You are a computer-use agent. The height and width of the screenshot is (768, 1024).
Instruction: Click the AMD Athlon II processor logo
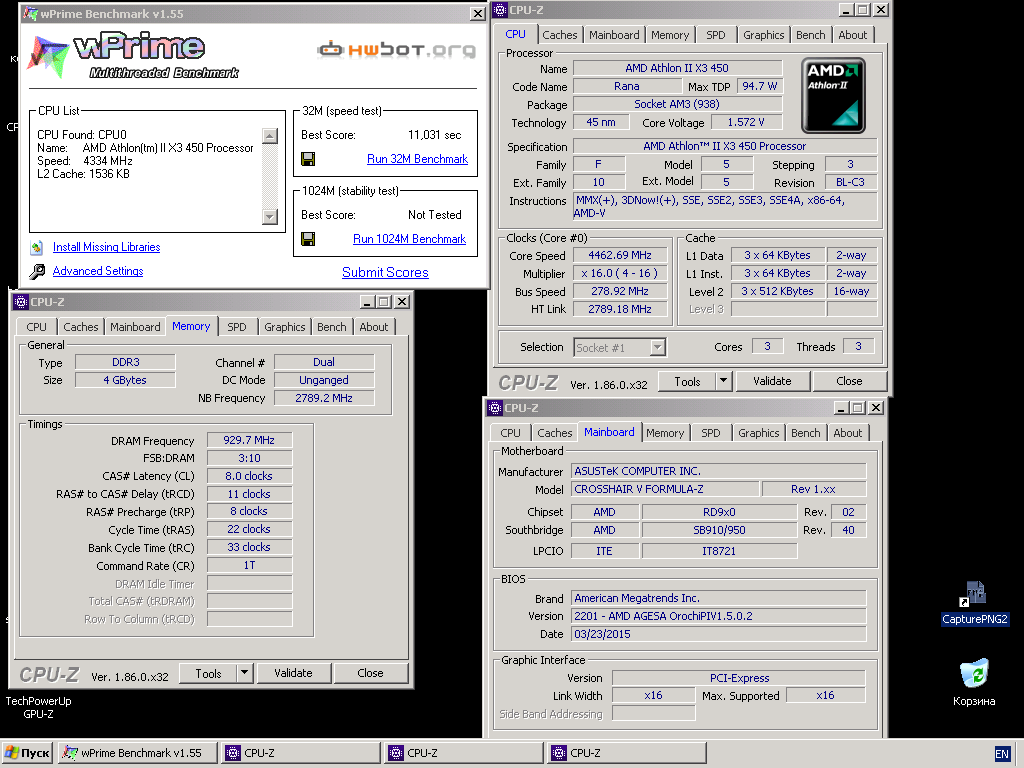833,95
